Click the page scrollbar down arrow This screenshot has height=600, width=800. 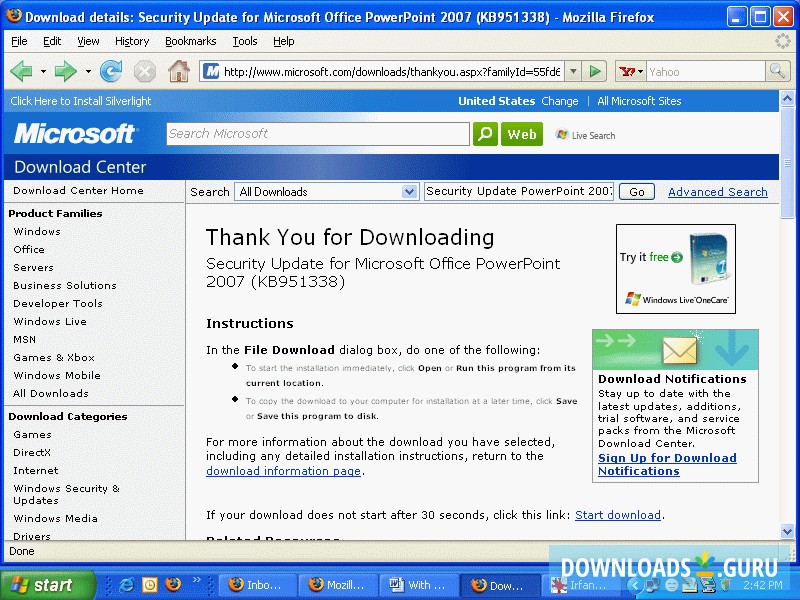coord(787,532)
